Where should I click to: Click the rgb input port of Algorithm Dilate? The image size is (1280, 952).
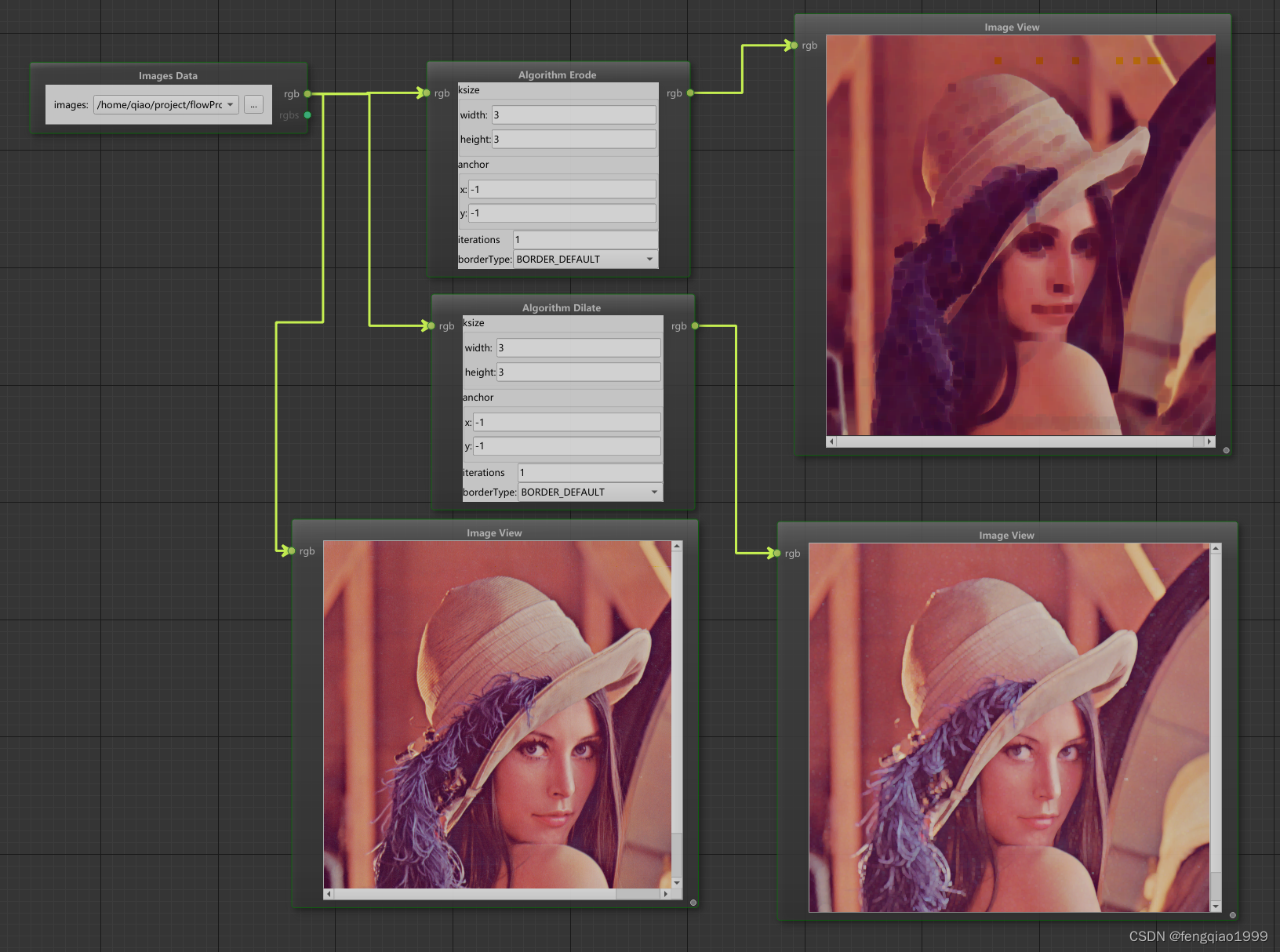tap(431, 326)
